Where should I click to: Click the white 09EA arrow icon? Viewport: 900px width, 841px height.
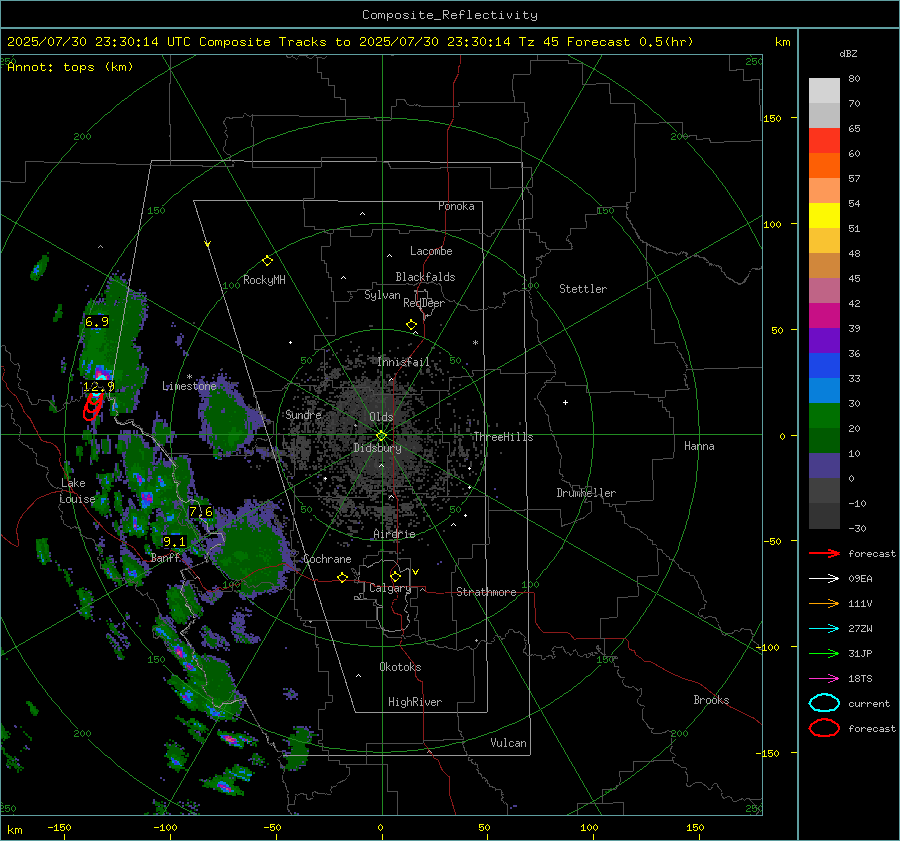(824, 579)
